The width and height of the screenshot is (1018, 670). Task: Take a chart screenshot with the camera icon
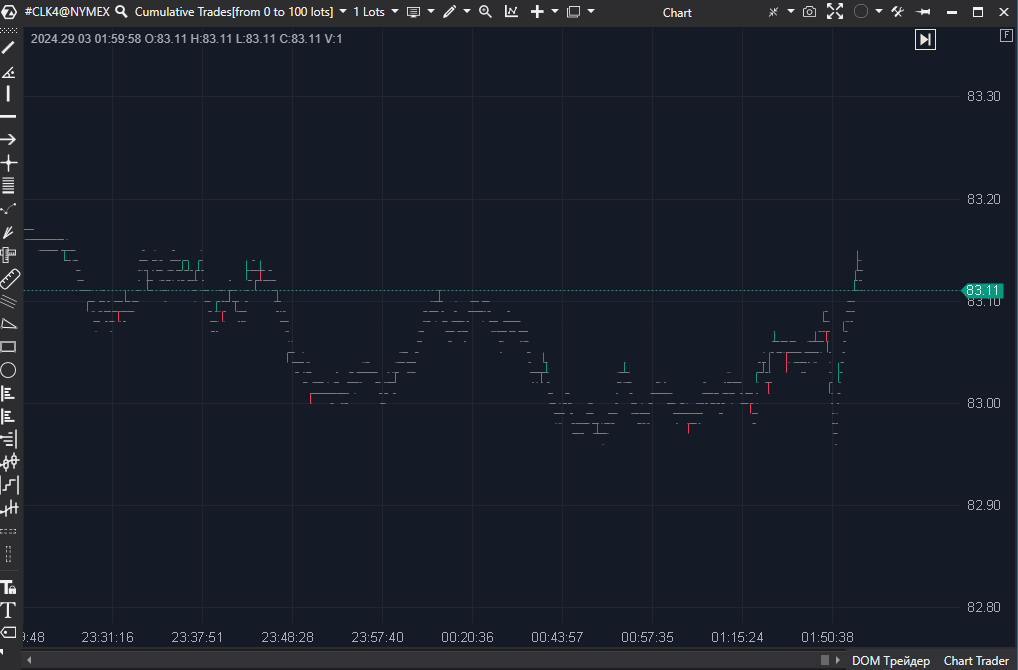[810, 11]
